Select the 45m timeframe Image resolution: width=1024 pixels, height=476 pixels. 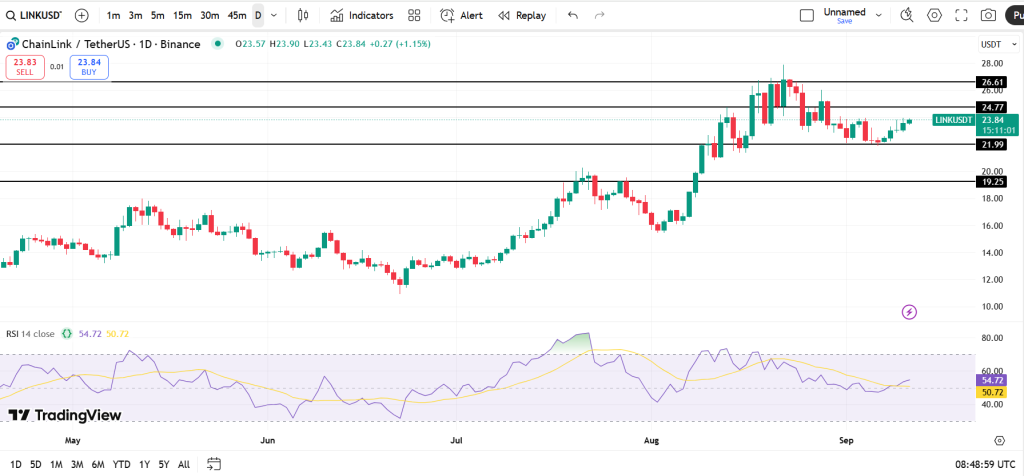point(237,15)
